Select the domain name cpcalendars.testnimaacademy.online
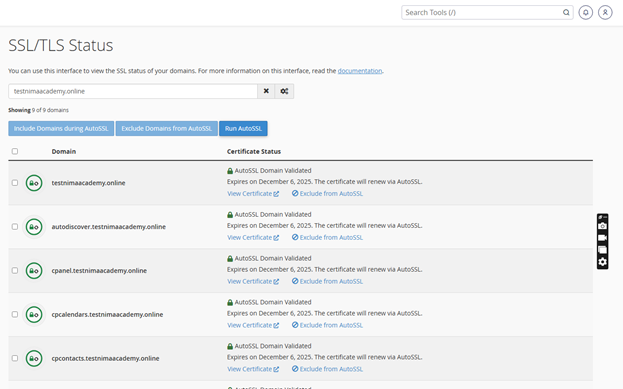 click(107, 314)
